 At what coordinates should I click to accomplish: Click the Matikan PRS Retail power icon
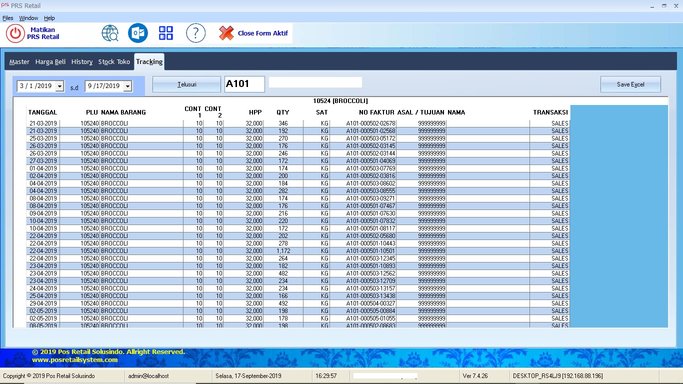[x=15, y=34]
